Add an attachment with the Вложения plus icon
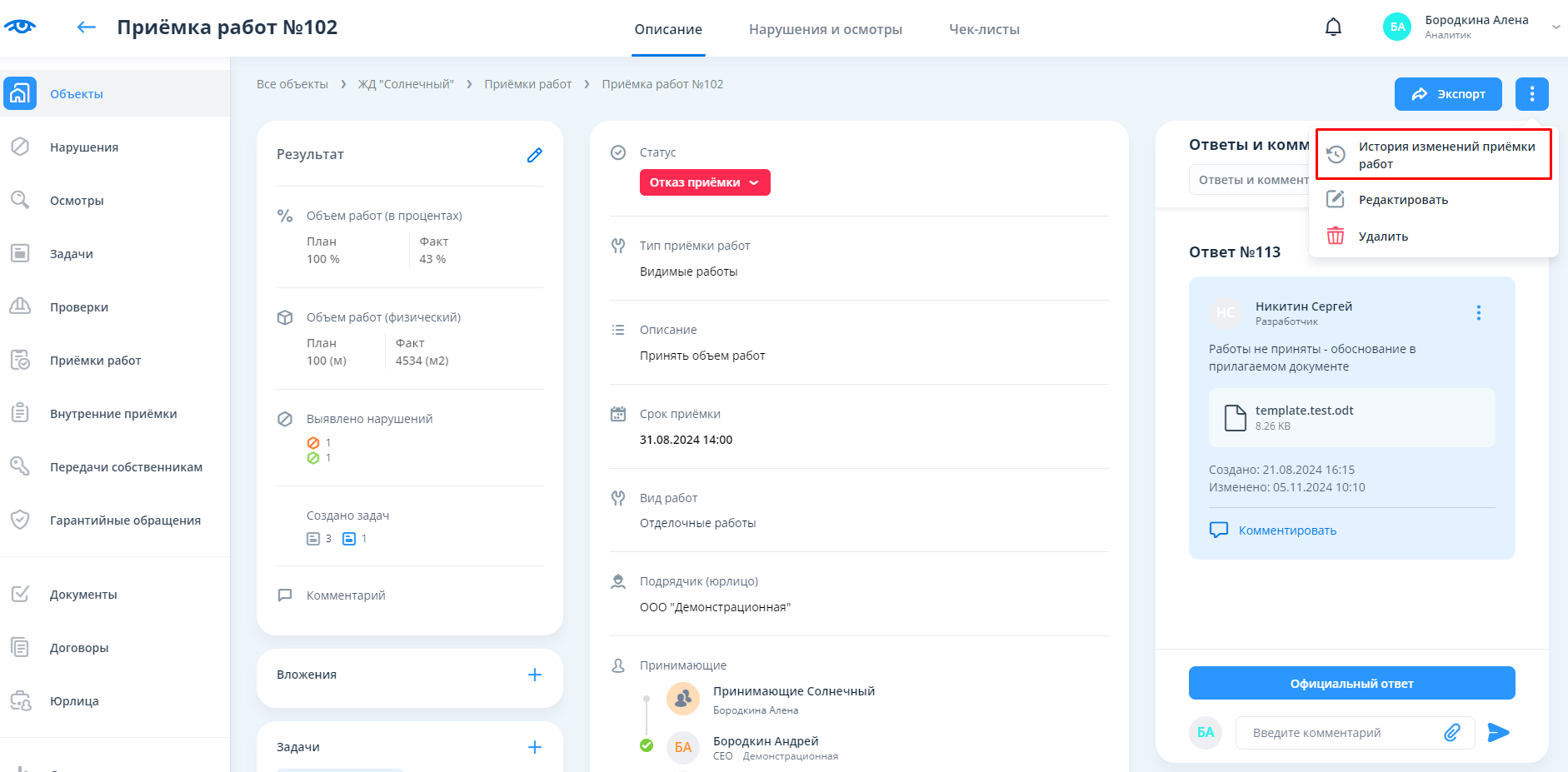Image resolution: width=1568 pixels, height=772 pixels. click(x=534, y=675)
